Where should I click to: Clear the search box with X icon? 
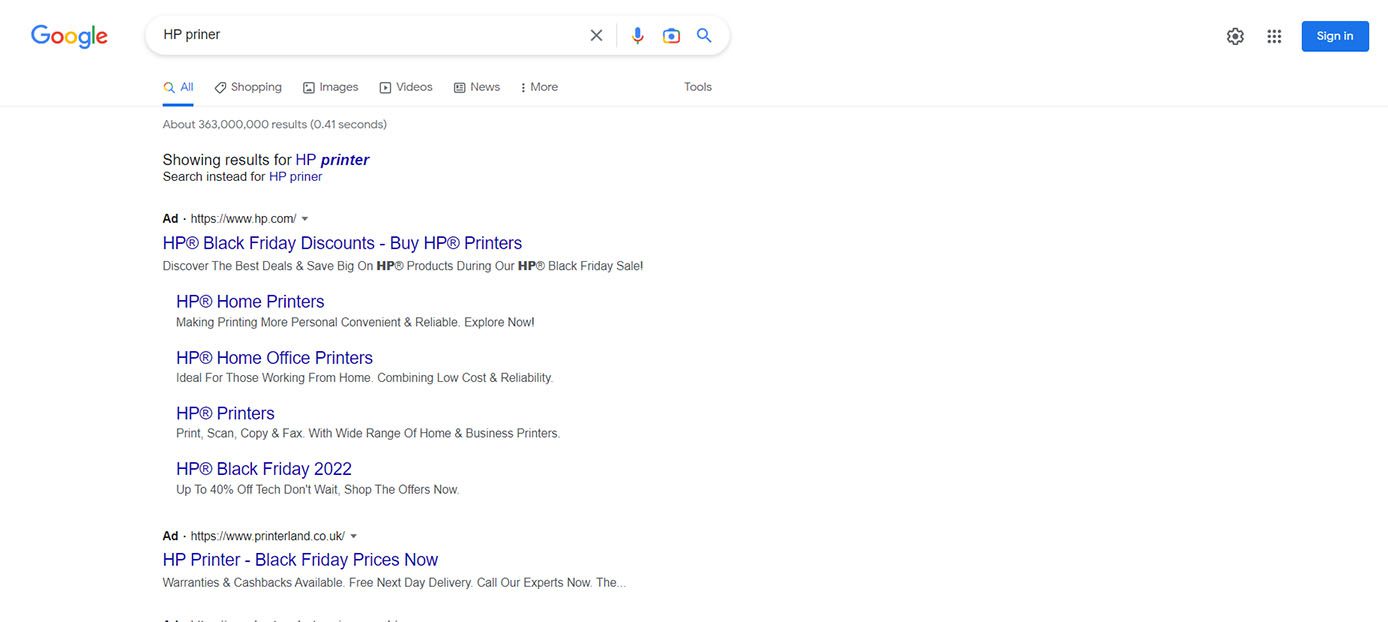[x=596, y=35]
